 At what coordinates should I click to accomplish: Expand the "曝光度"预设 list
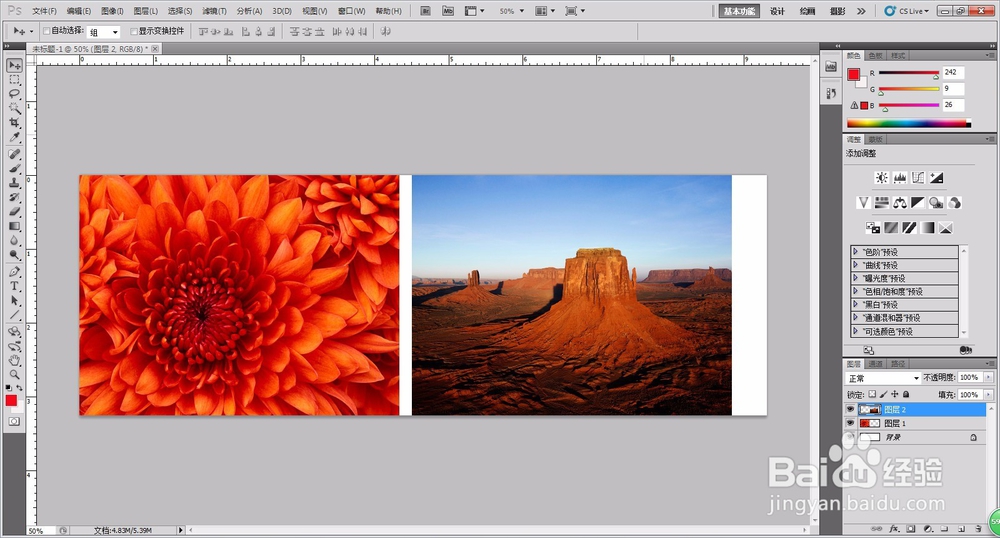pyautogui.click(x=855, y=278)
